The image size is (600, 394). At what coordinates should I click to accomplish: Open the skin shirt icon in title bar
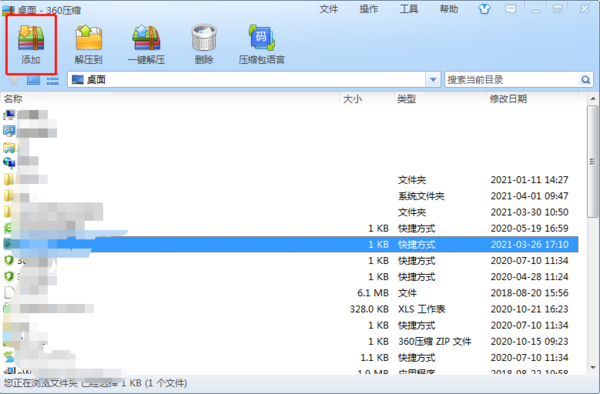(x=484, y=9)
